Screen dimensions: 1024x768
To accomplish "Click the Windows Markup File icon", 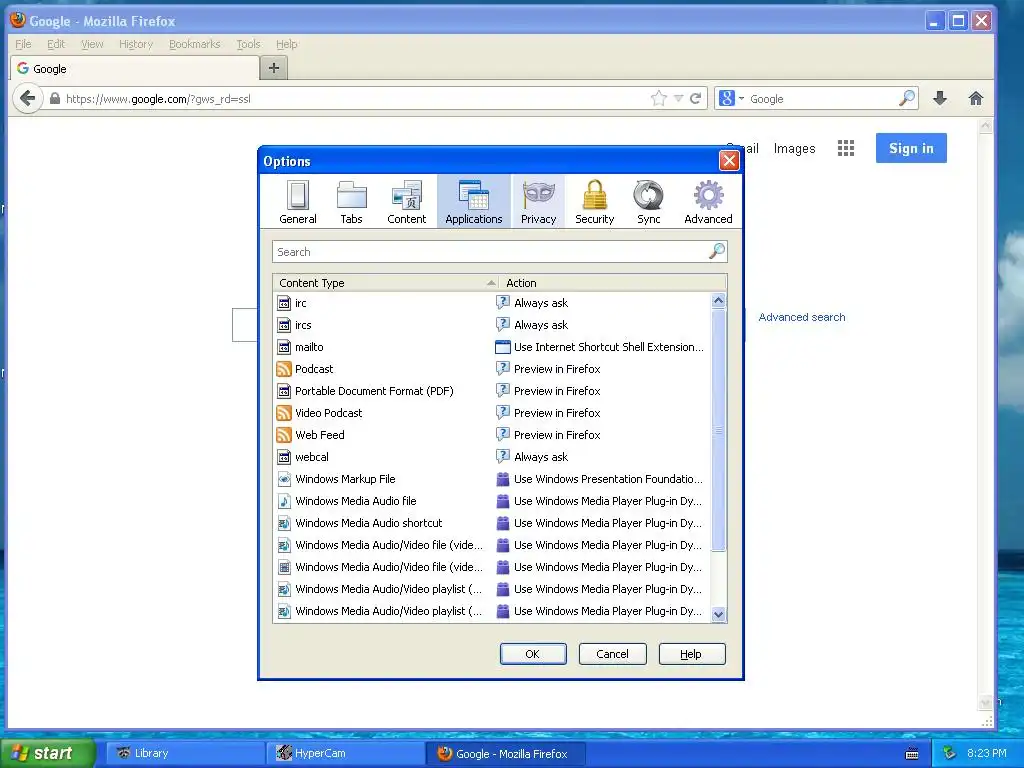I will (283, 479).
